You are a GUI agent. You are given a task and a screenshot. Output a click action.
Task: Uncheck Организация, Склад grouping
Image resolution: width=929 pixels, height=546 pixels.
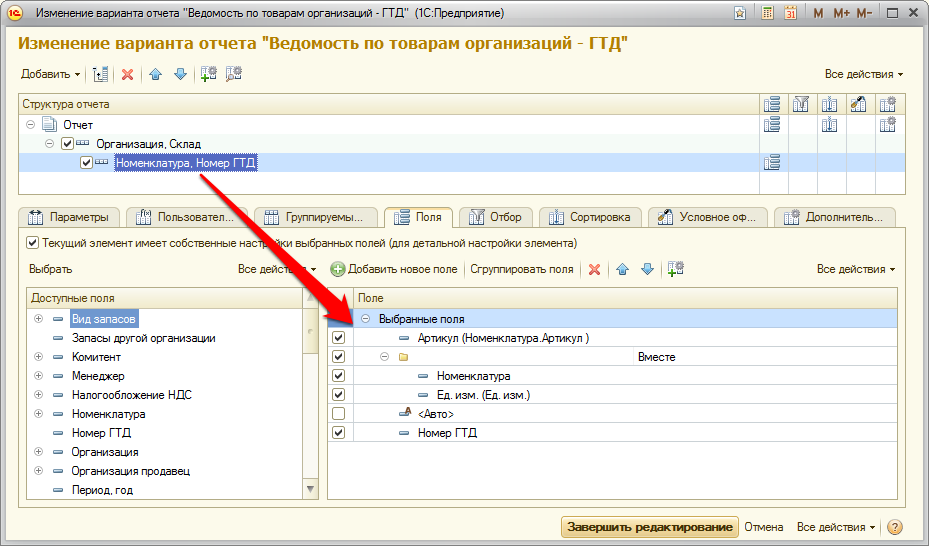tap(68, 143)
